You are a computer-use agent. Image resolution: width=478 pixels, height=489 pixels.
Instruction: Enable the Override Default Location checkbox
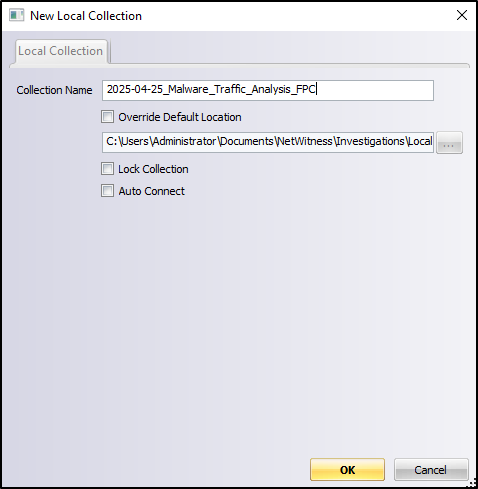pyautogui.click(x=107, y=117)
